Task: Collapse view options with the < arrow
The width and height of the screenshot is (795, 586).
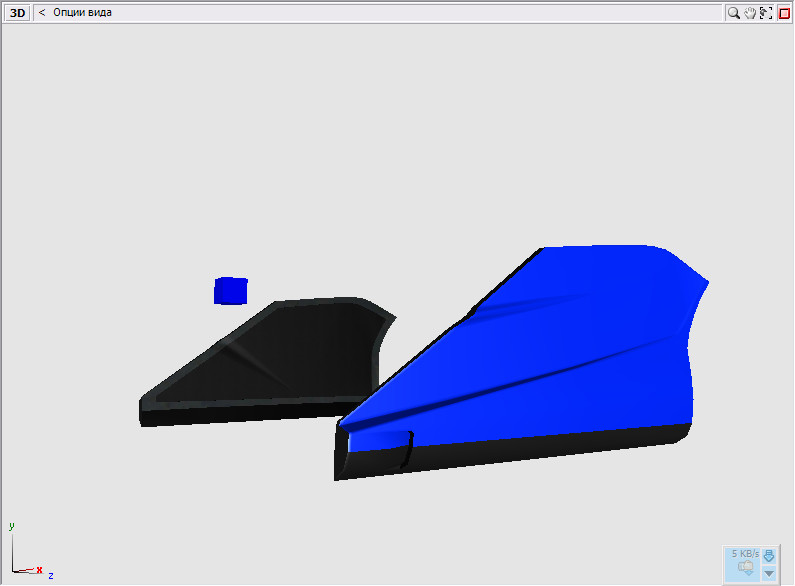Action: pyautogui.click(x=42, y=13)
